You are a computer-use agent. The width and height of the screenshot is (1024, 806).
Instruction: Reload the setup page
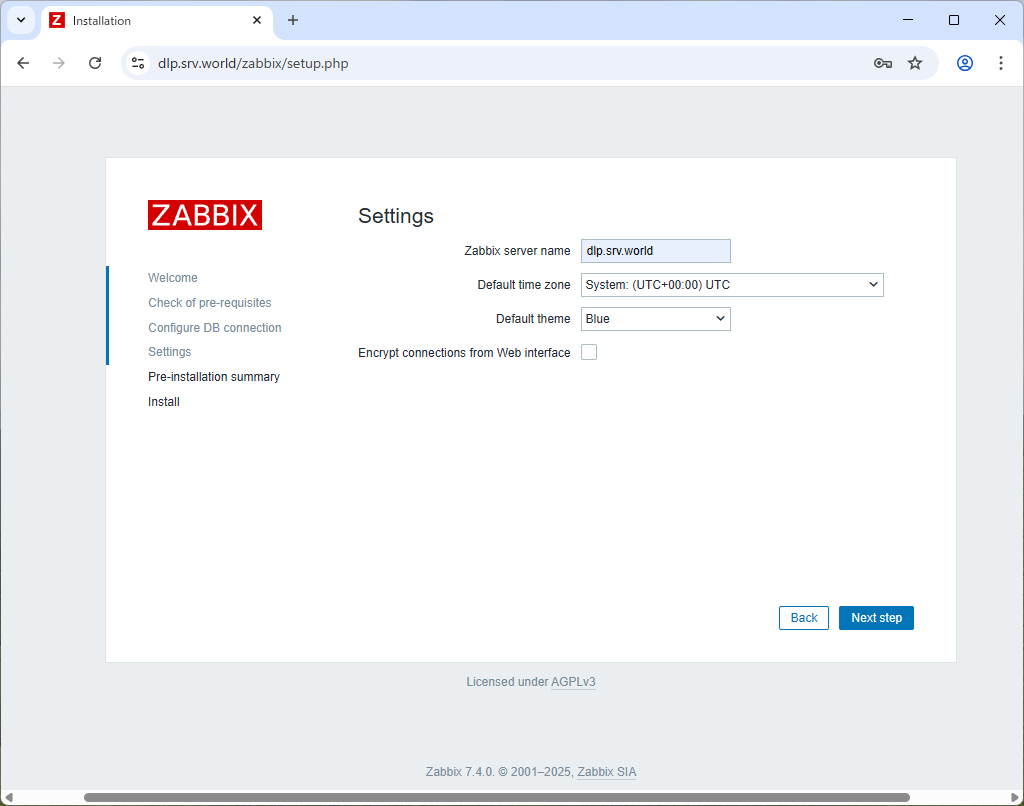(95, 62)
